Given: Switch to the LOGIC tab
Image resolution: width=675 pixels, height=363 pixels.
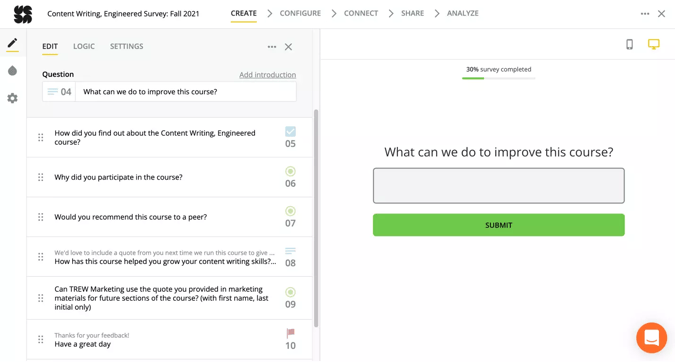Looking at the screenshot, I should tap(84, 47).
